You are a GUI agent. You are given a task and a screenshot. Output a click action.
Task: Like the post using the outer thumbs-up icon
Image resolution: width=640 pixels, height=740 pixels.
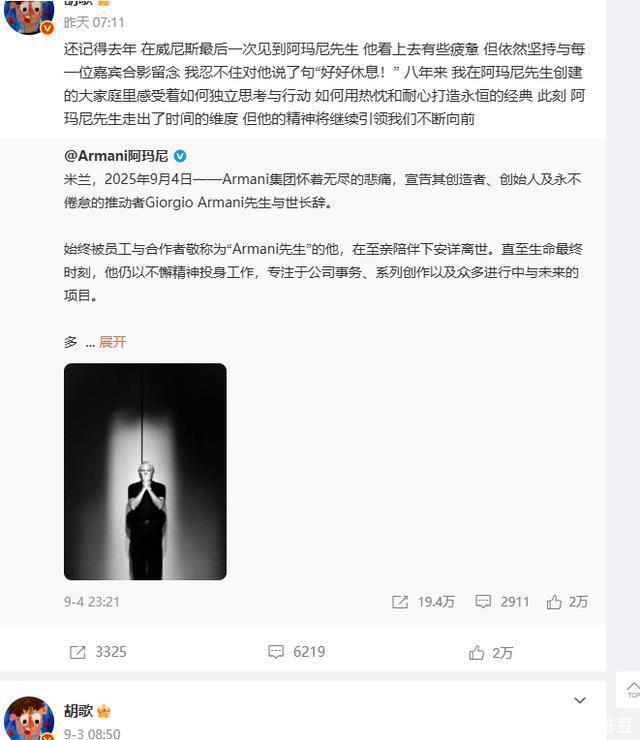476,652
